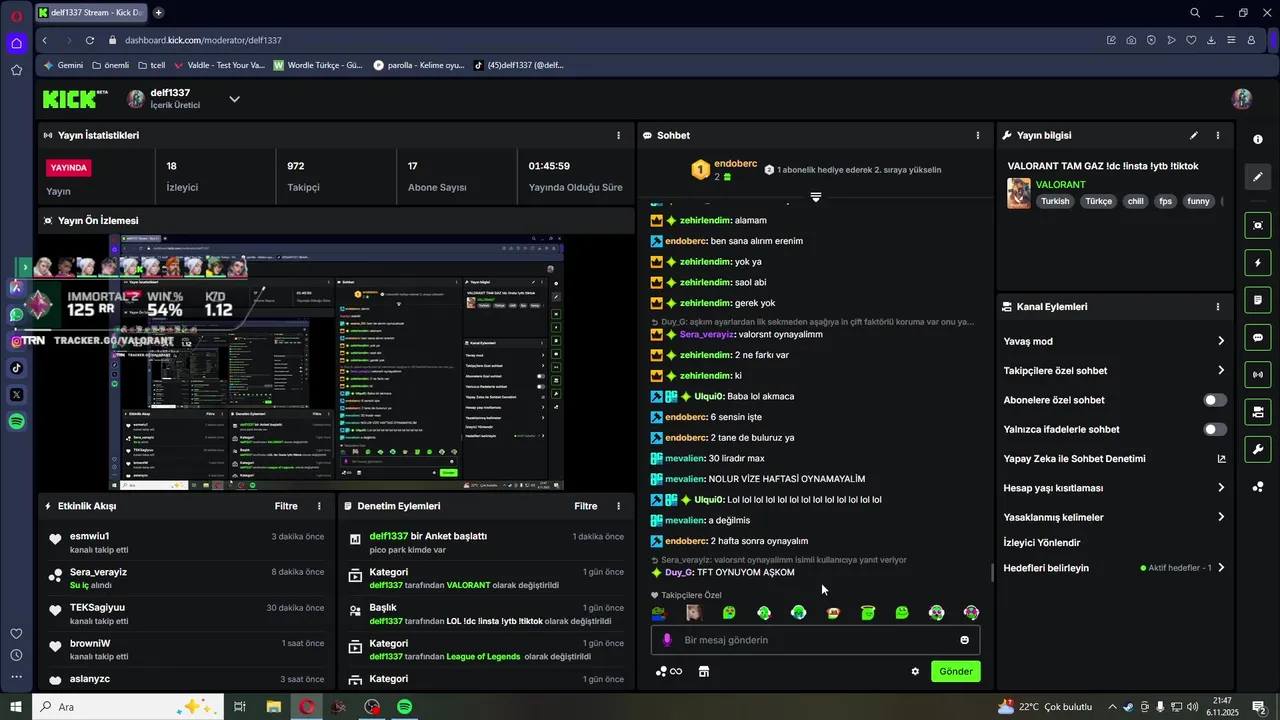Image resolution: width=1280 pixels, height=720 pixels.
Task: Click the pencil edit icon in right sidebar
Action: pos(1258,177)
